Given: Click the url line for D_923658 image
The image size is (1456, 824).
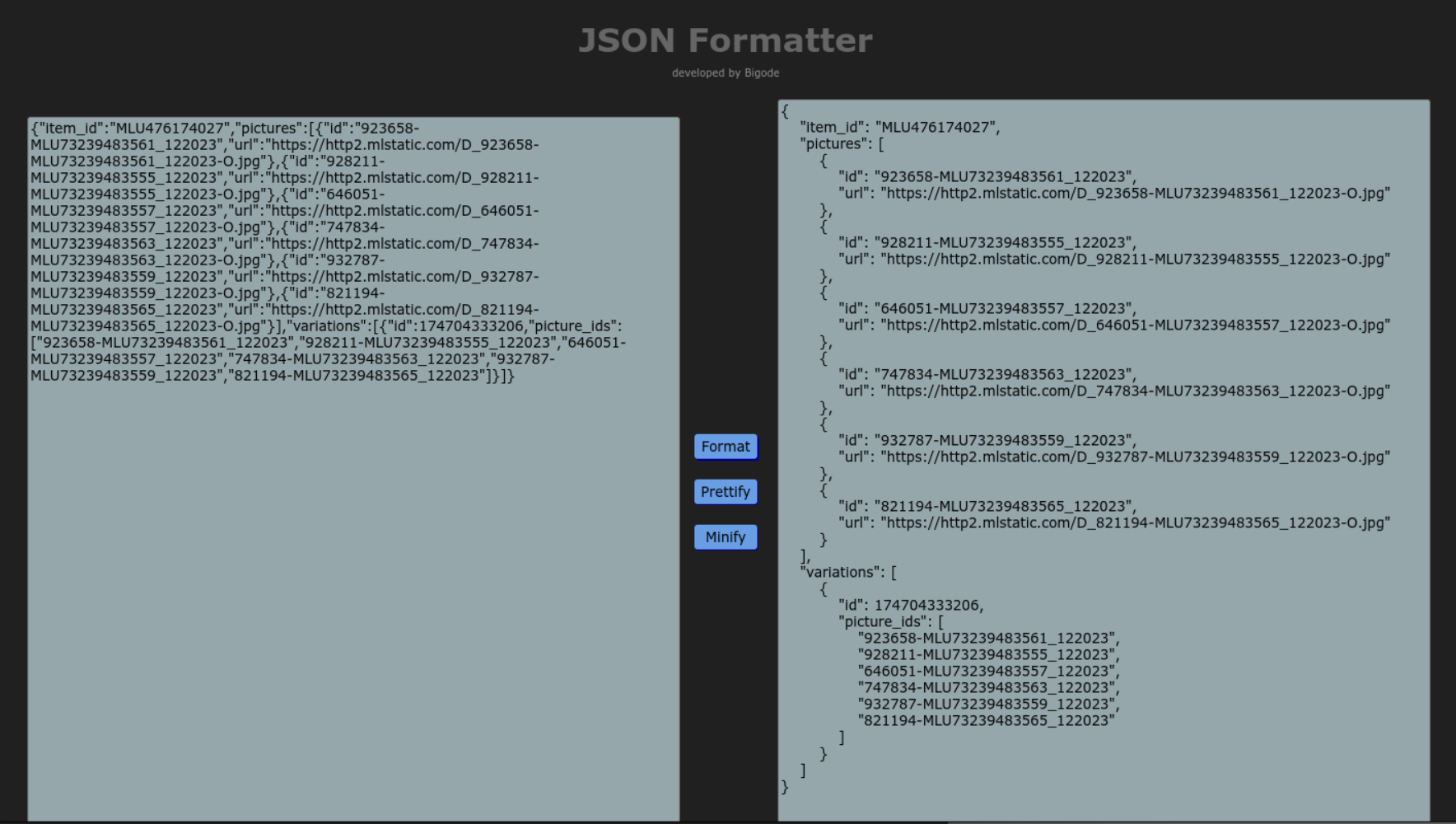Looking at the screenshot, I should pos(1114,193).
